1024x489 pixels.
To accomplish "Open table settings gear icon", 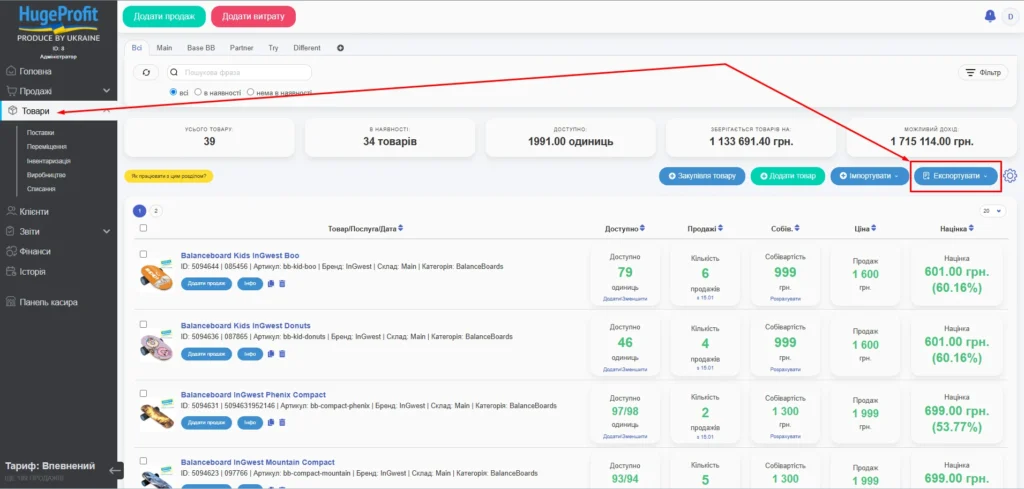I will pyautogui.click(x=1010, y=176).
